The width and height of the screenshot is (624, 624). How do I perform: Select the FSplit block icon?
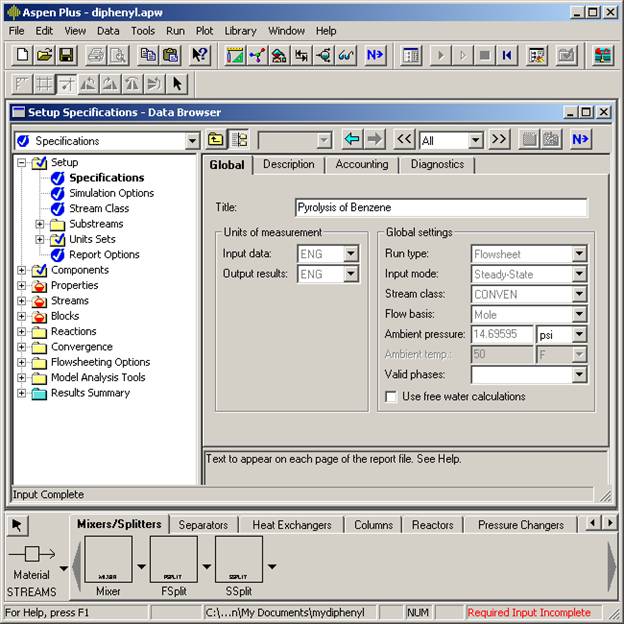(x=174, y=561)
